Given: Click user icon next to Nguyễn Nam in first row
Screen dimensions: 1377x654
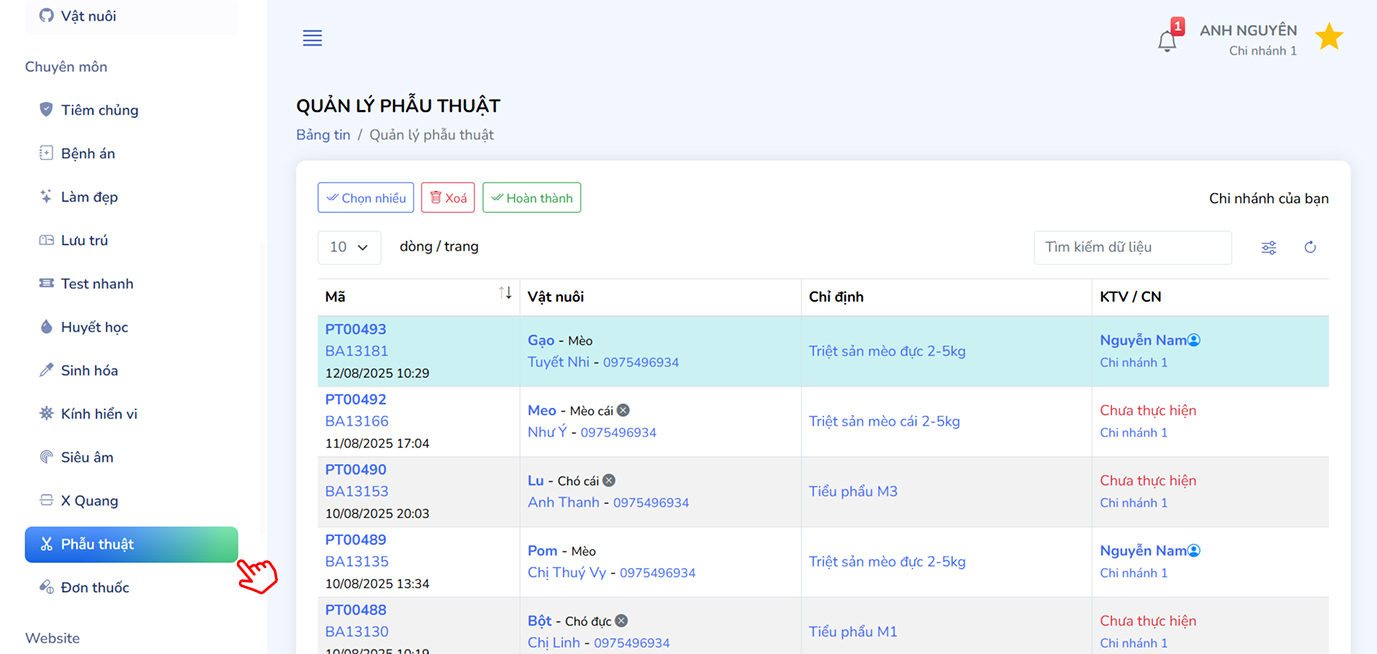Looking at the screenshot, I should (x=1194, y=340).
